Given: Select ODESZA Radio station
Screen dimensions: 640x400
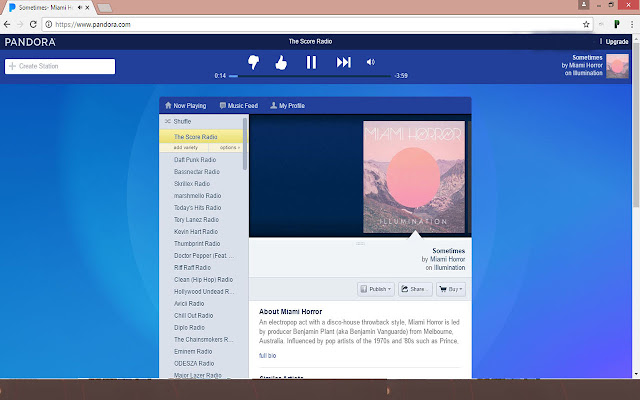Looking at the screenshot, I should click(194, 363).
